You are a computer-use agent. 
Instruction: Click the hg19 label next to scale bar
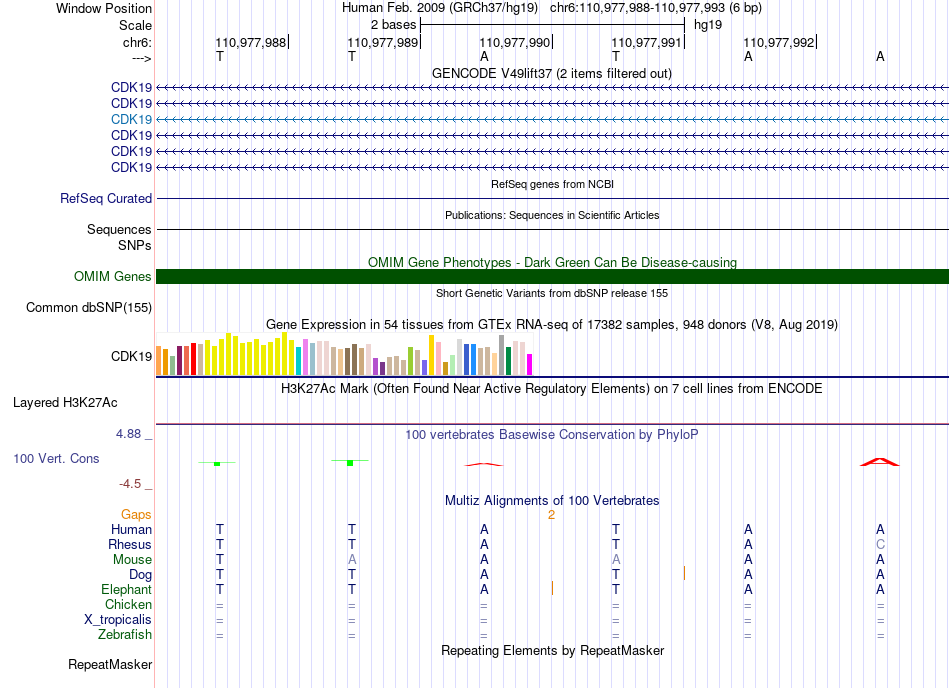tap(708, 25)
